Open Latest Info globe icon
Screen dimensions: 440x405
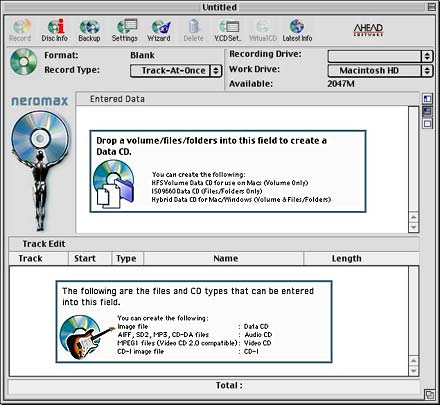[x=297, y=30]
